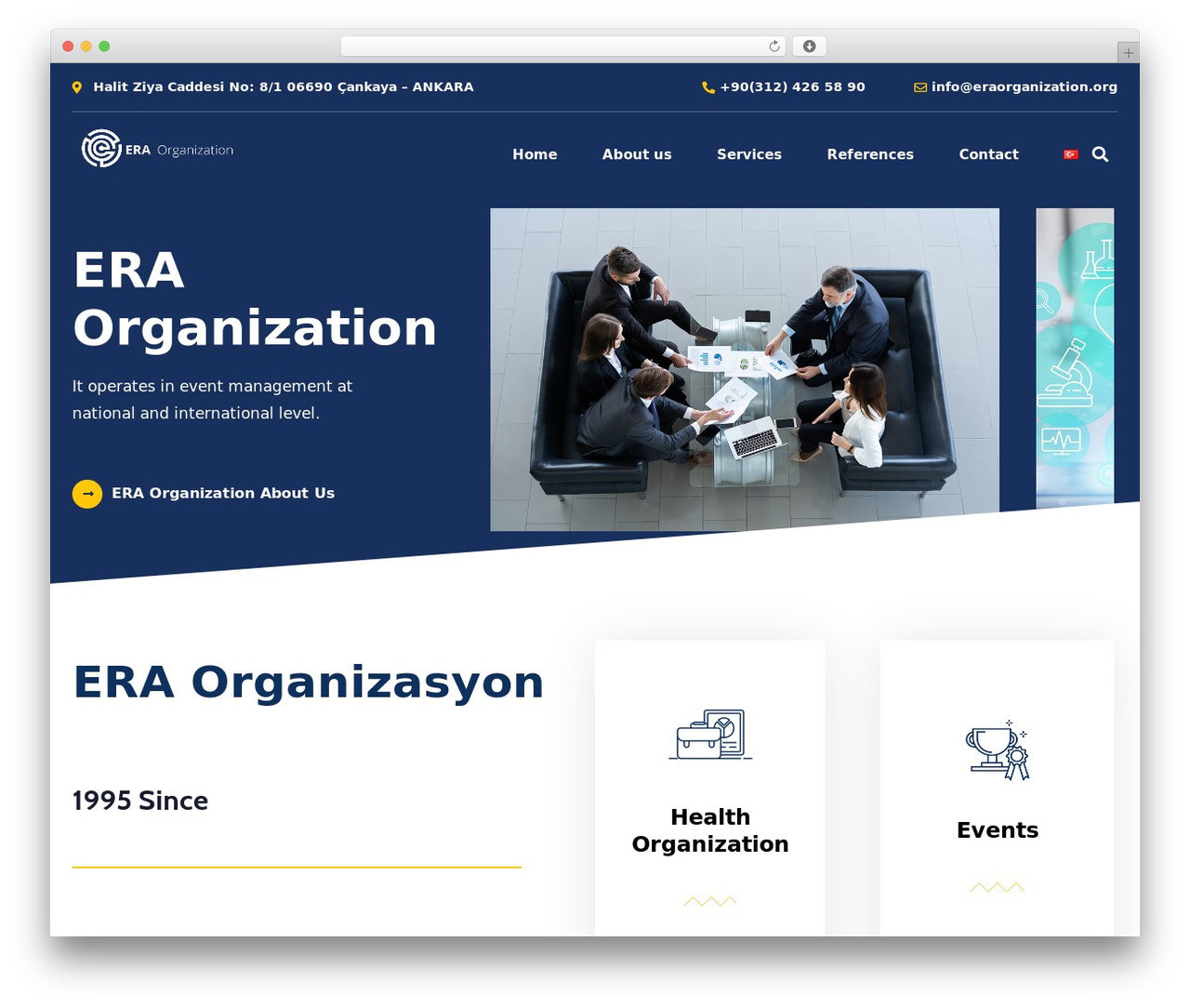1190x1008 pixels.
Task: Click the event management description text
Action: pyautogui.click(x=213, y=399)
